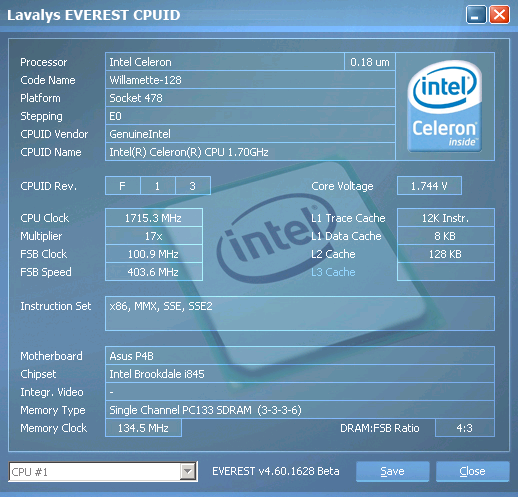Image resolution: width=518 pixels, height=497 pixels.
Task: Click the Close button
Action: tap(472, 471)
